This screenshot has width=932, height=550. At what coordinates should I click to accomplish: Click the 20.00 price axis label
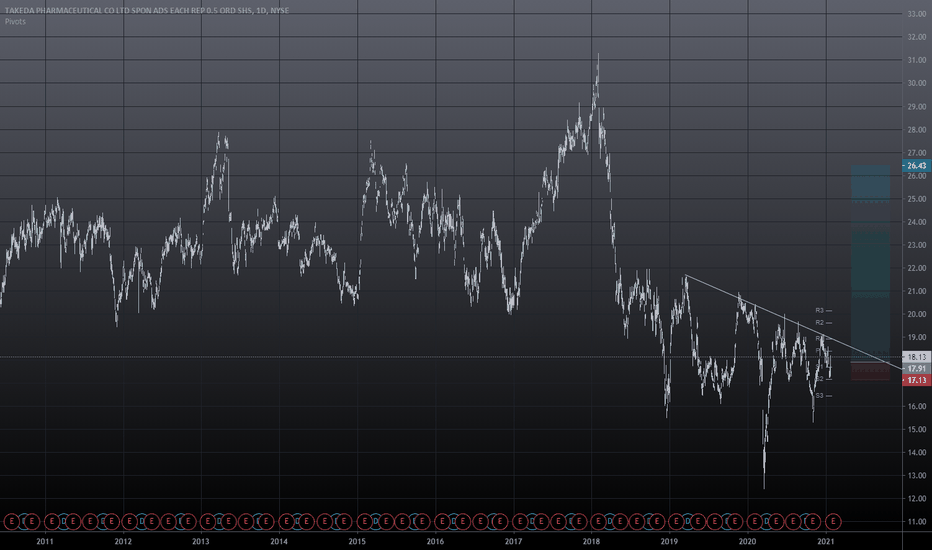(x=917, y=314)
